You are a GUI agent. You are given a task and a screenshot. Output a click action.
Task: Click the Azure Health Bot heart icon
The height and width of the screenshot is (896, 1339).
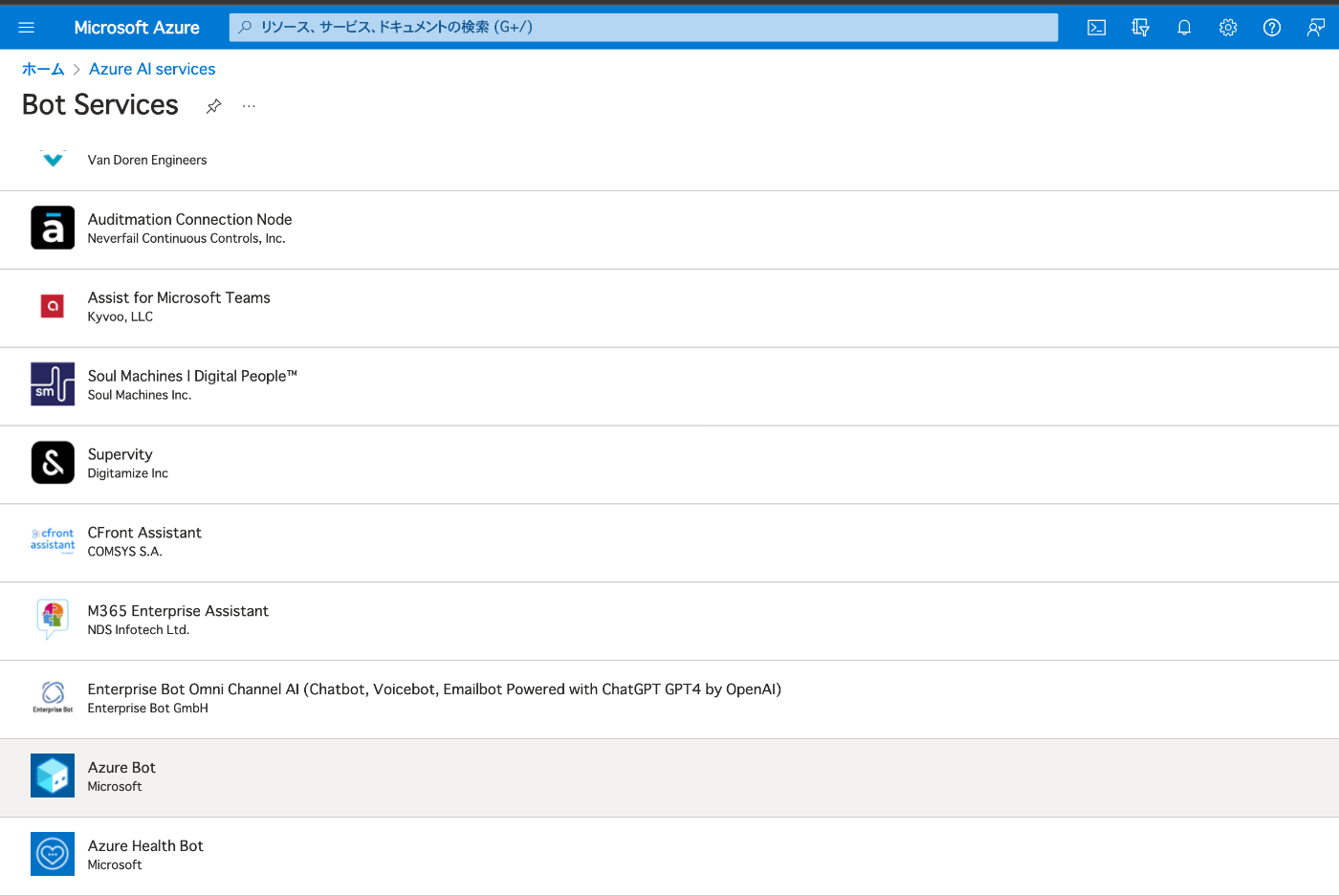pyautogui.click(x=53, y=854)
